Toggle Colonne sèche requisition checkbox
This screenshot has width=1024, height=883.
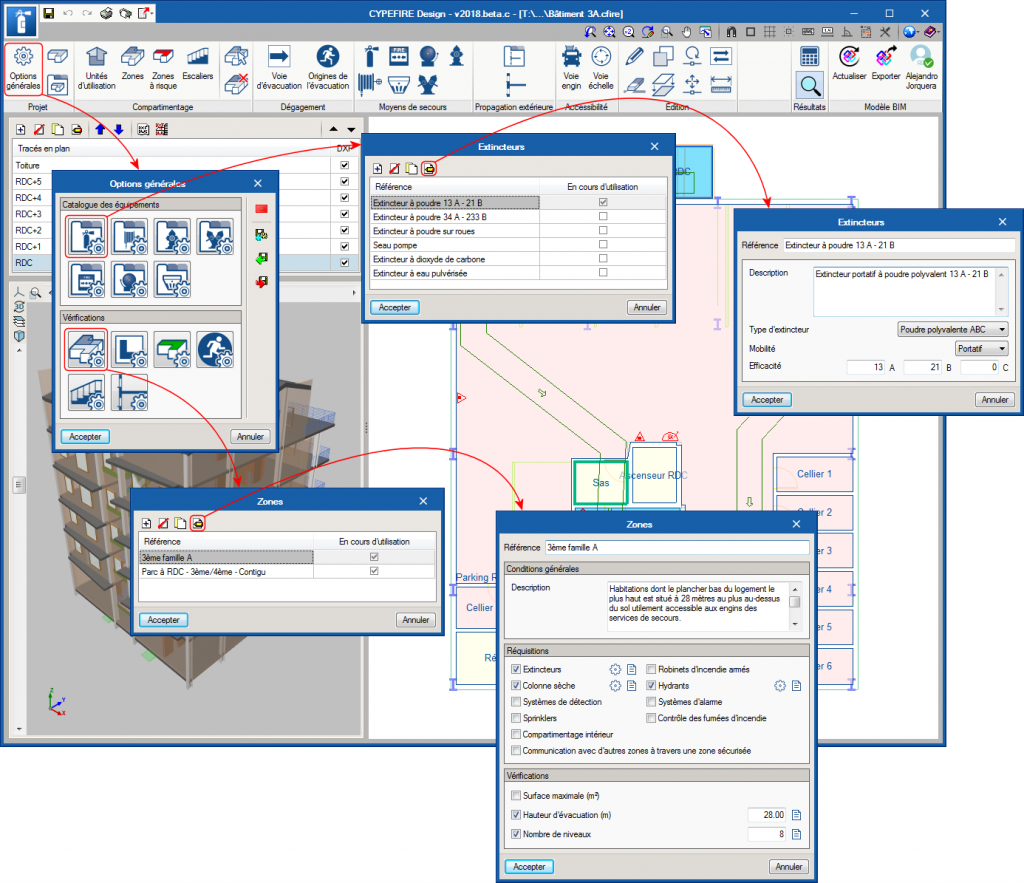pyautogui.click(x=516, y=686)
